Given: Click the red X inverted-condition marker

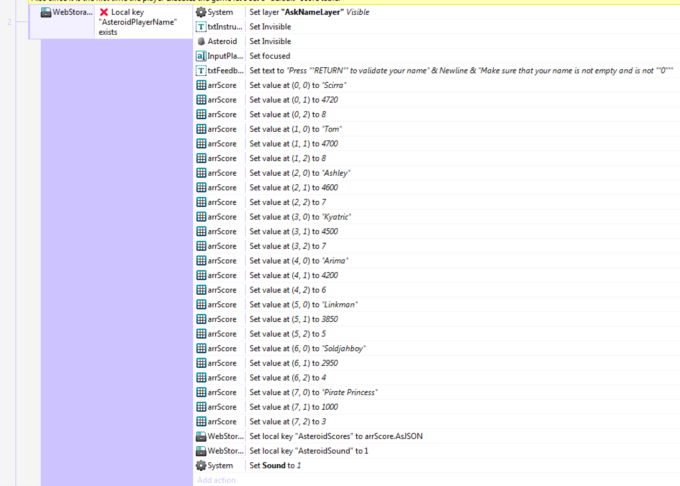Looking at the screenshot, I should coord(103,12).
